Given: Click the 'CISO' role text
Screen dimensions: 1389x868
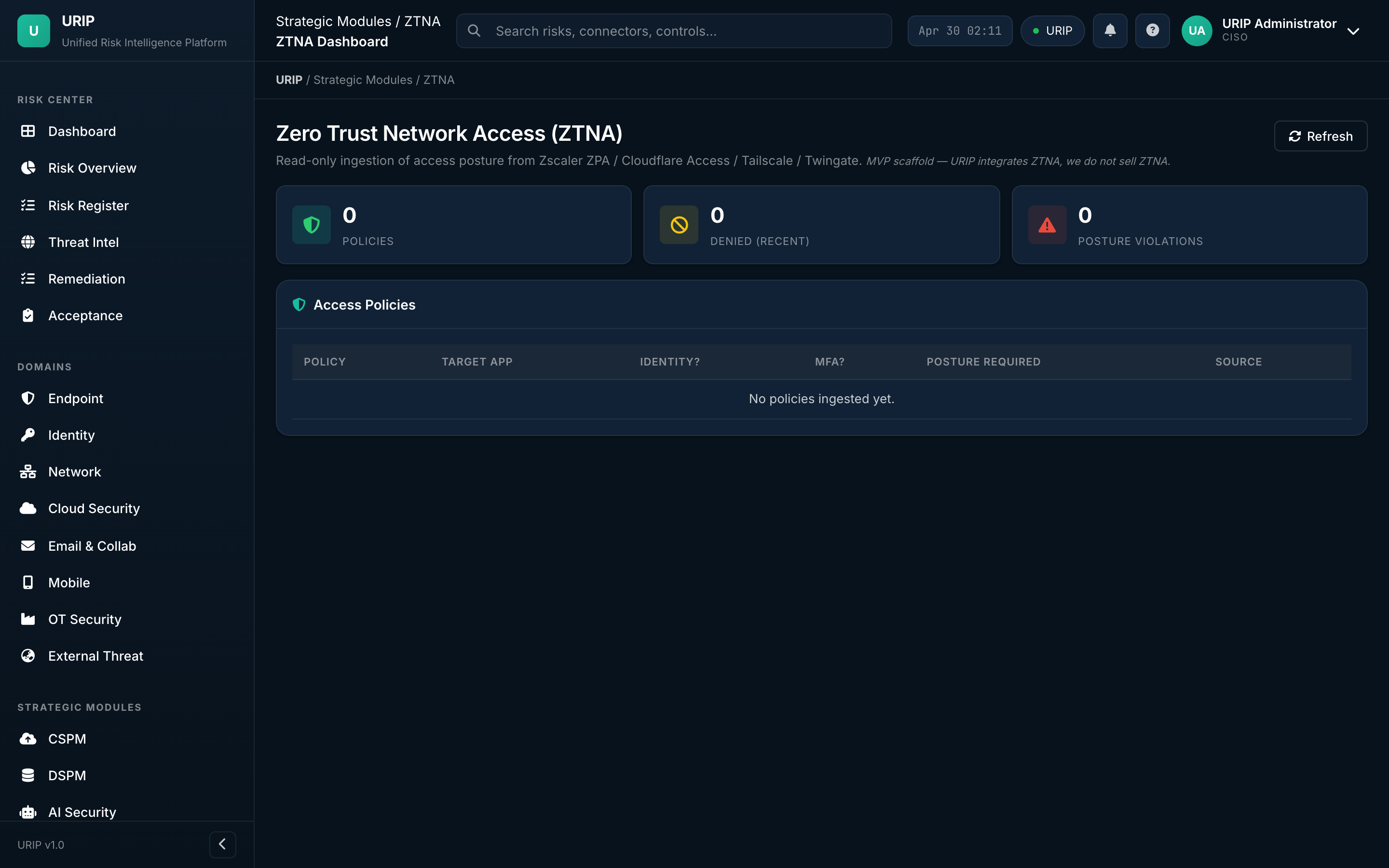Looking at the screenshot, I should coord(1235,37).
